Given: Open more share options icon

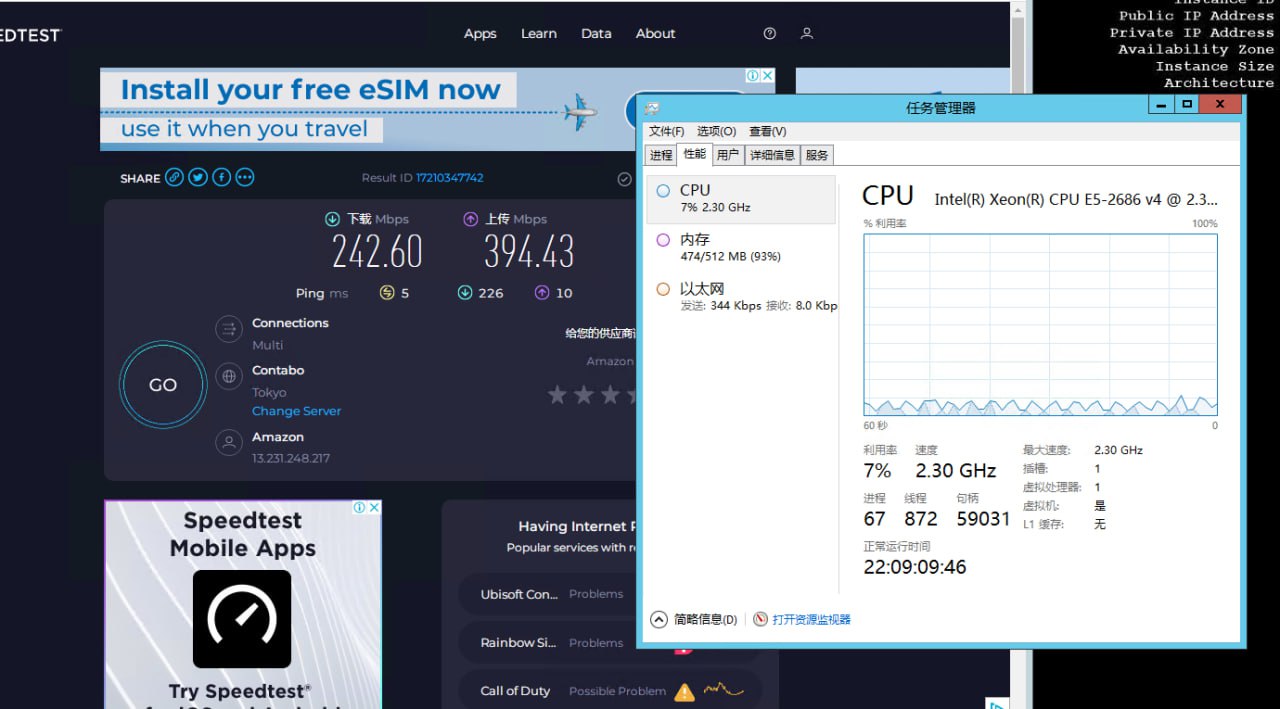Looking at the screenshot, I should [245, 177].
